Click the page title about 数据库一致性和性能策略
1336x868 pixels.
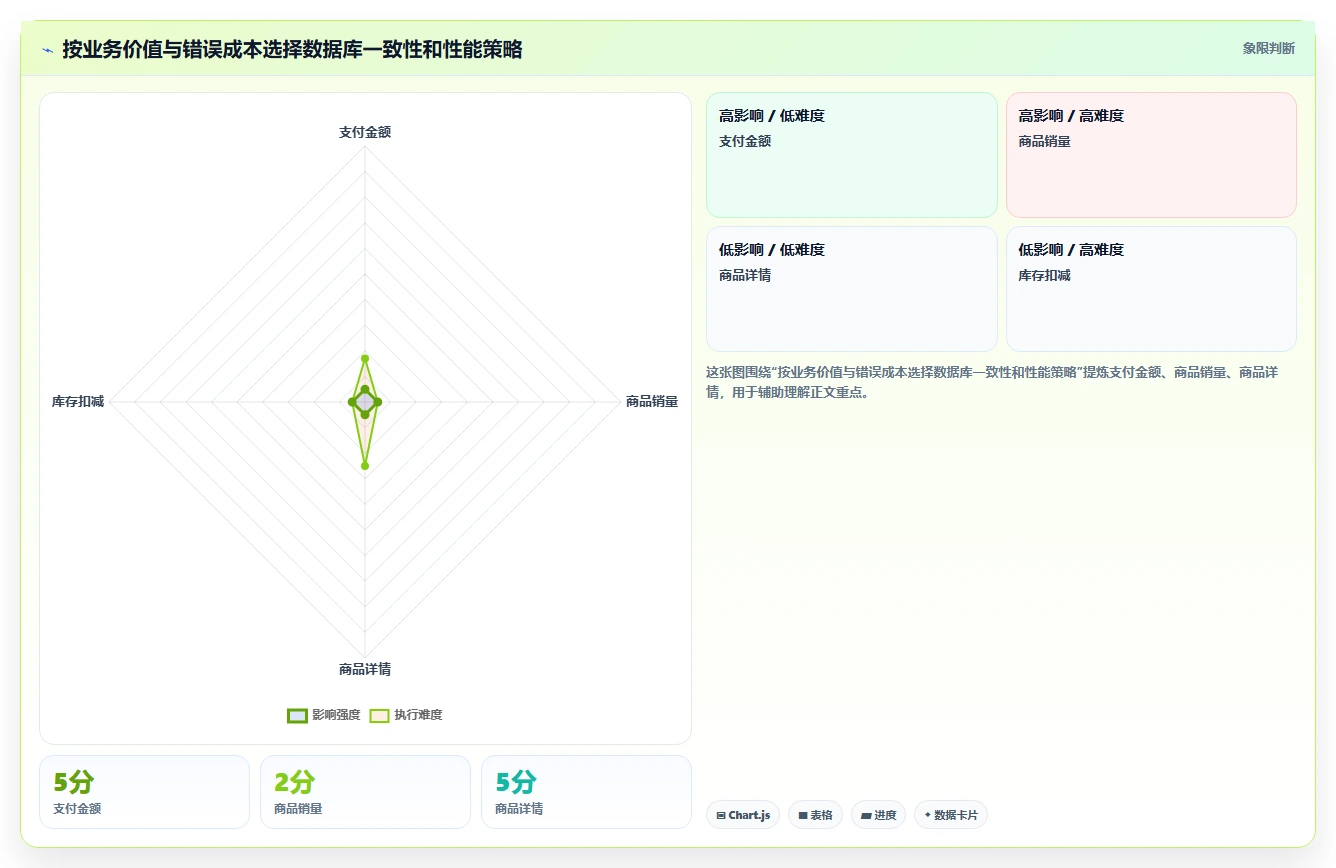(x=292, y=49)
